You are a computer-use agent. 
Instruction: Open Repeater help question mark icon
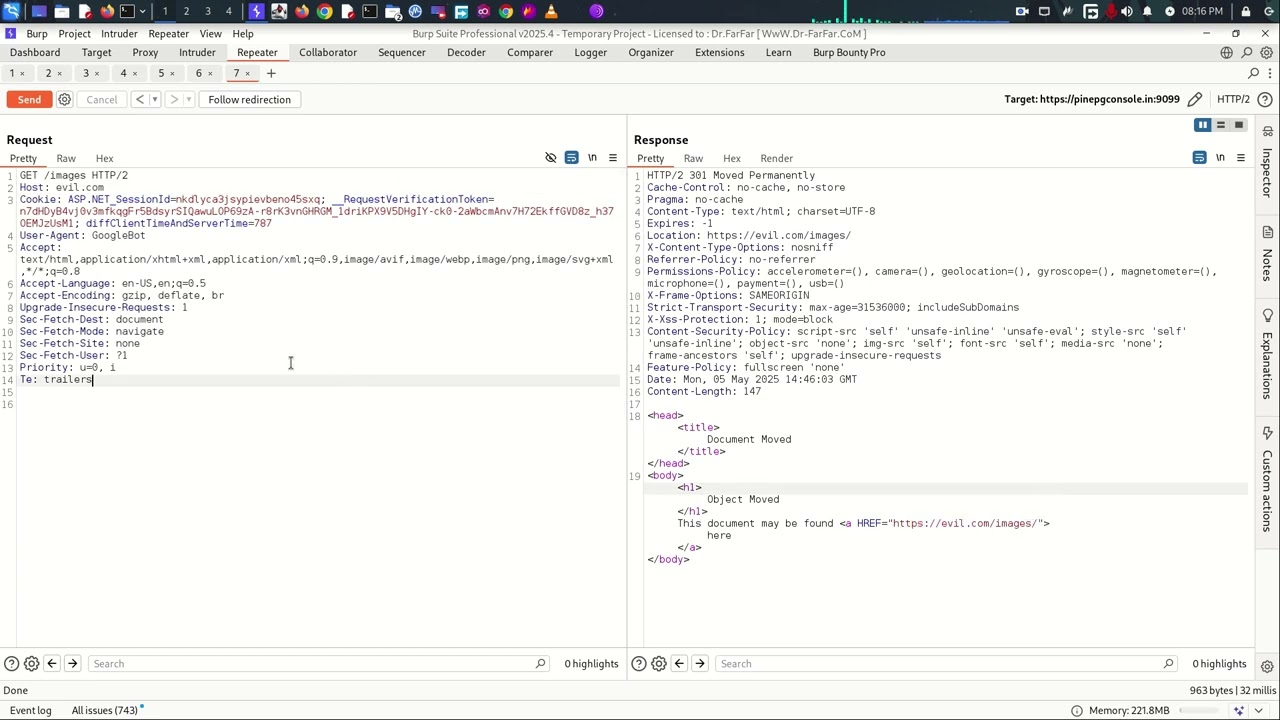tap(1266, 100)
